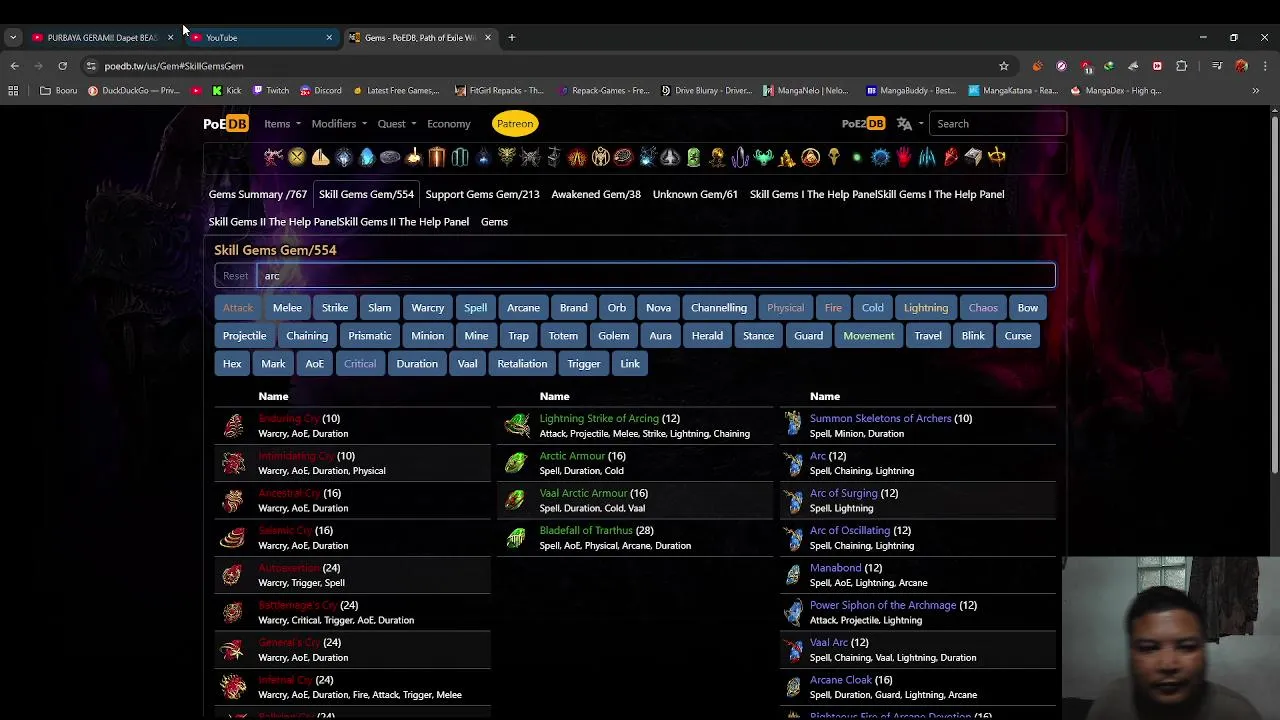
Task: Open the Arc gem link
Action: point(818,456)
